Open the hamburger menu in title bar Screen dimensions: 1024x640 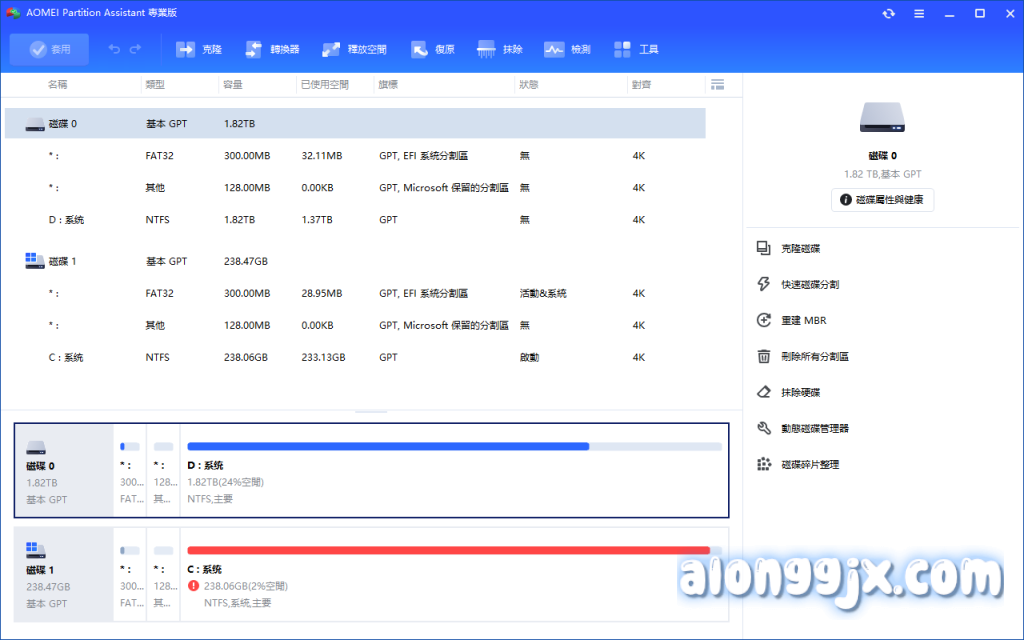[x=918, y=14]
